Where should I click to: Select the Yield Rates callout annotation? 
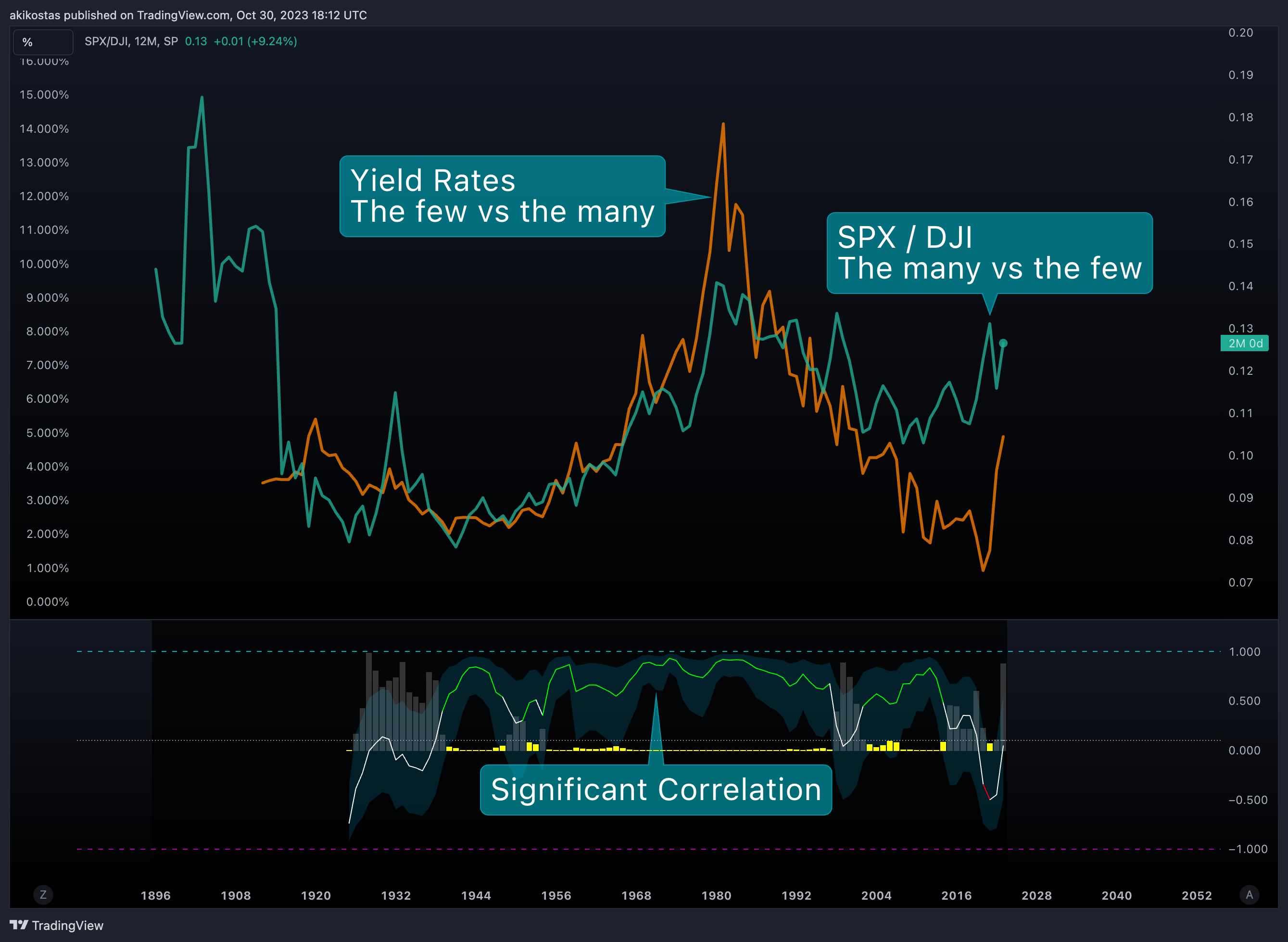(502, 196)
